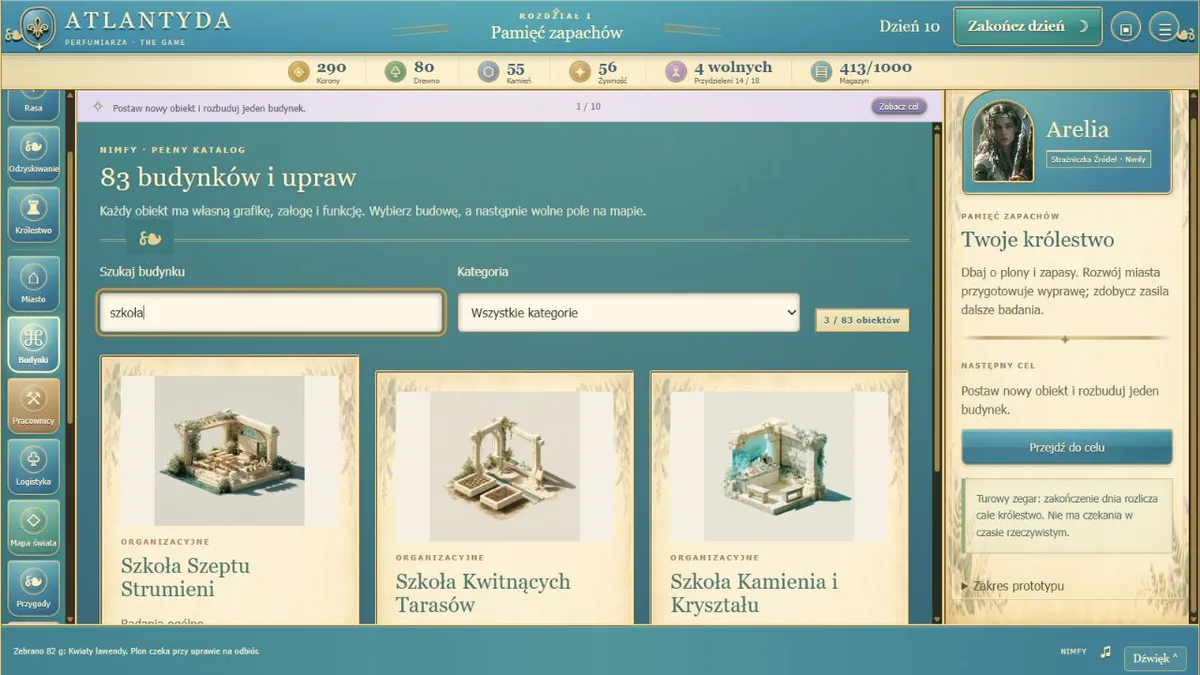Viewport: 1200px width, 675px height.
Task: Click the Pamięć zapachów chapter title
Action: [x=556, y=33]
